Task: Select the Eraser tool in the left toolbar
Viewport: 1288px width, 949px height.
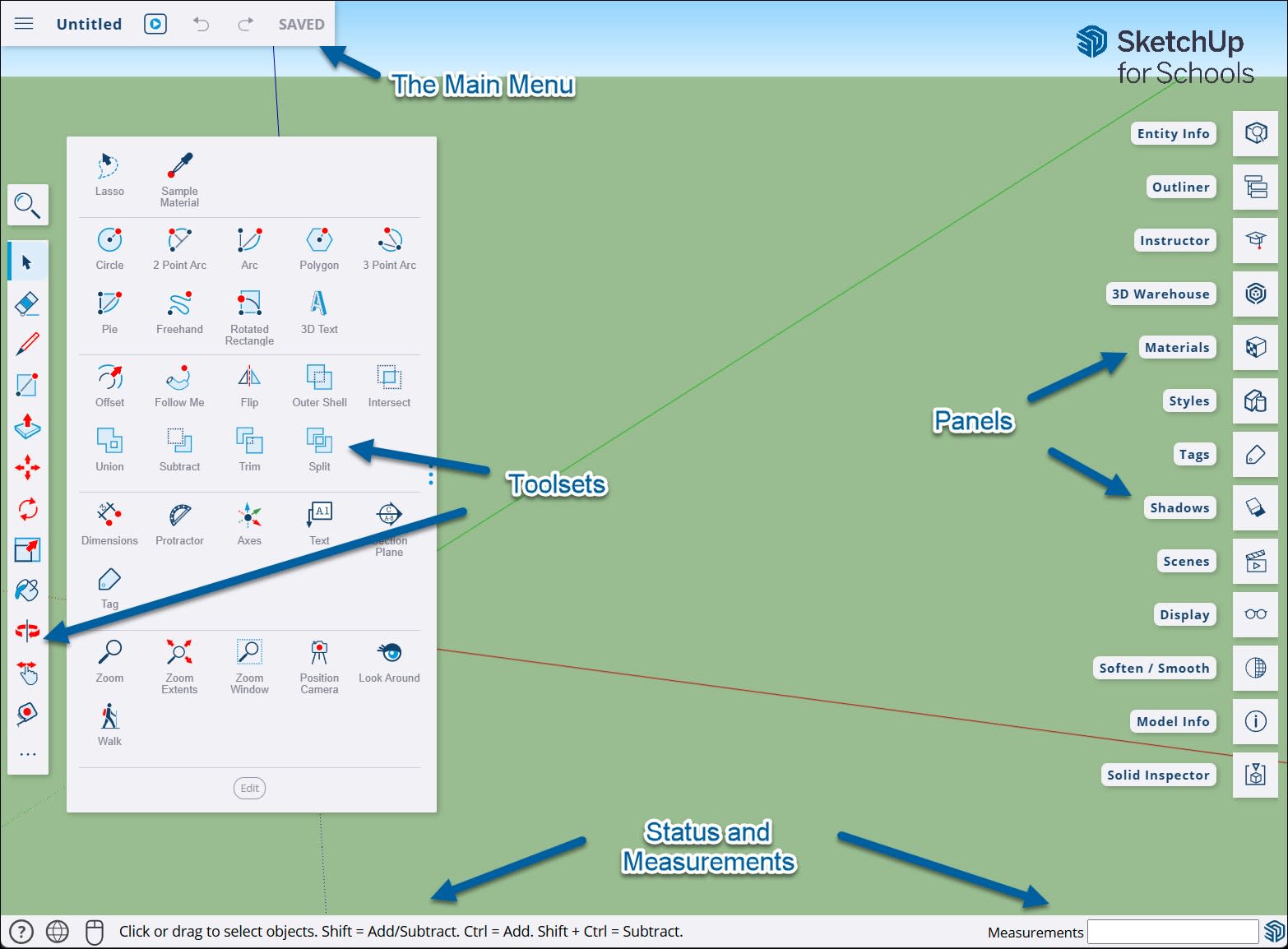Action: click(27, 303)
